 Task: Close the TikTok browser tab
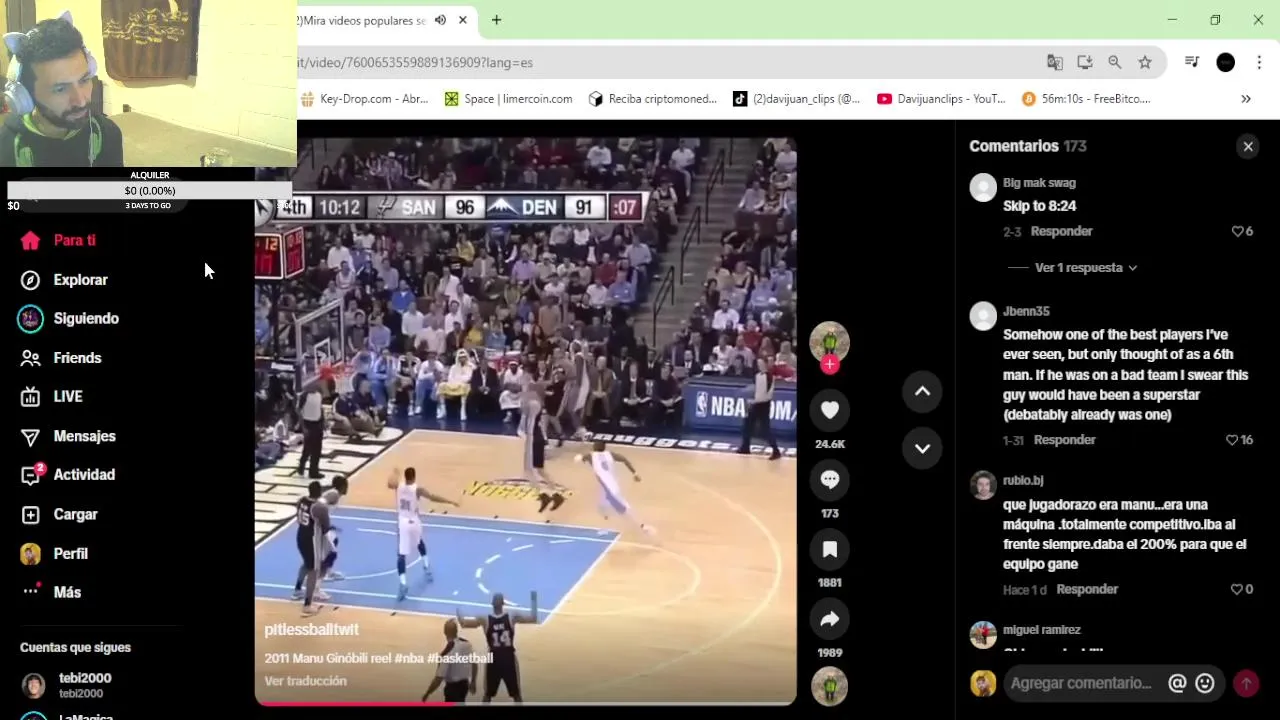pos(463,20)
